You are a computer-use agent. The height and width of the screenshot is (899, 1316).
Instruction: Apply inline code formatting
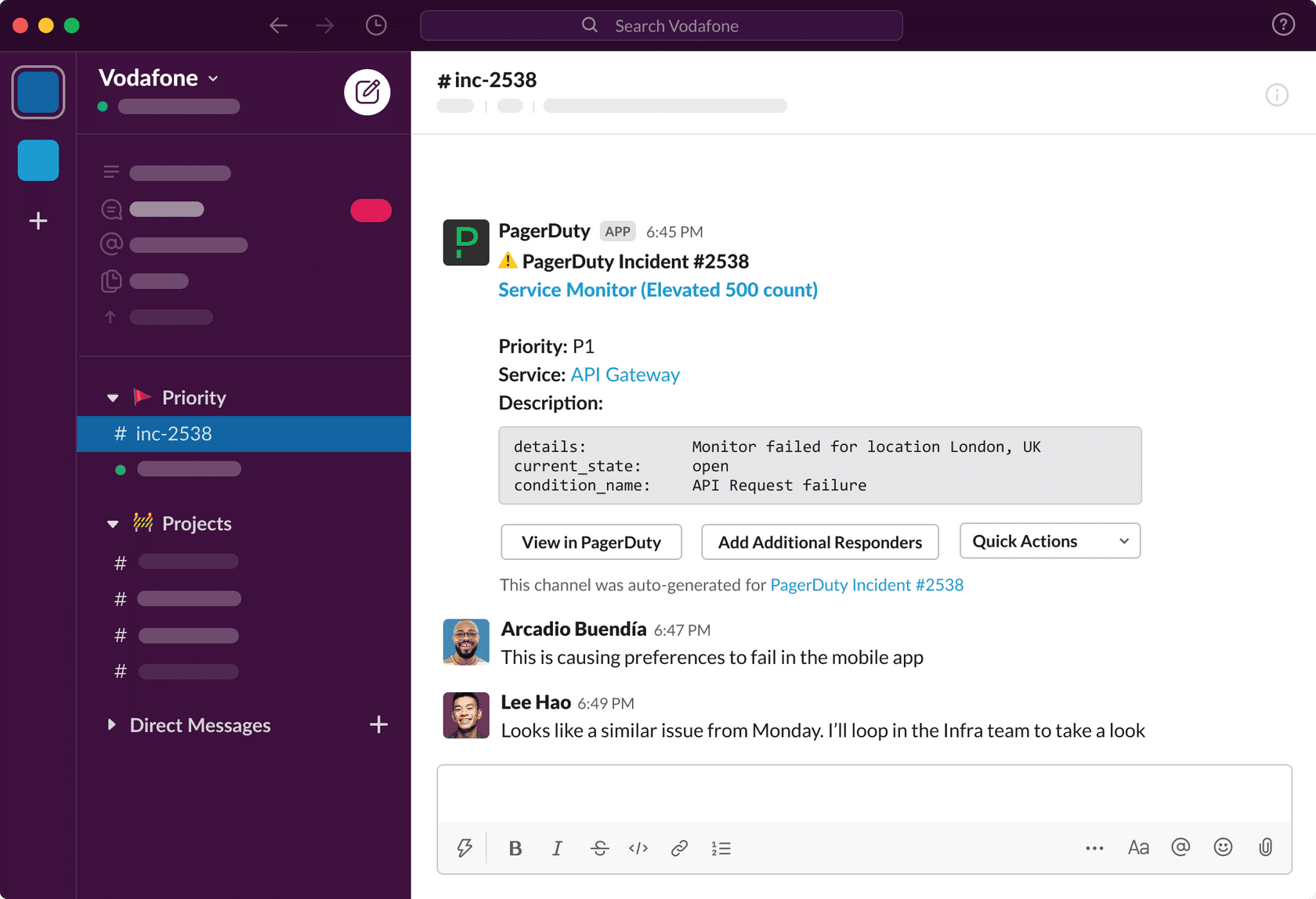point(638,848)
